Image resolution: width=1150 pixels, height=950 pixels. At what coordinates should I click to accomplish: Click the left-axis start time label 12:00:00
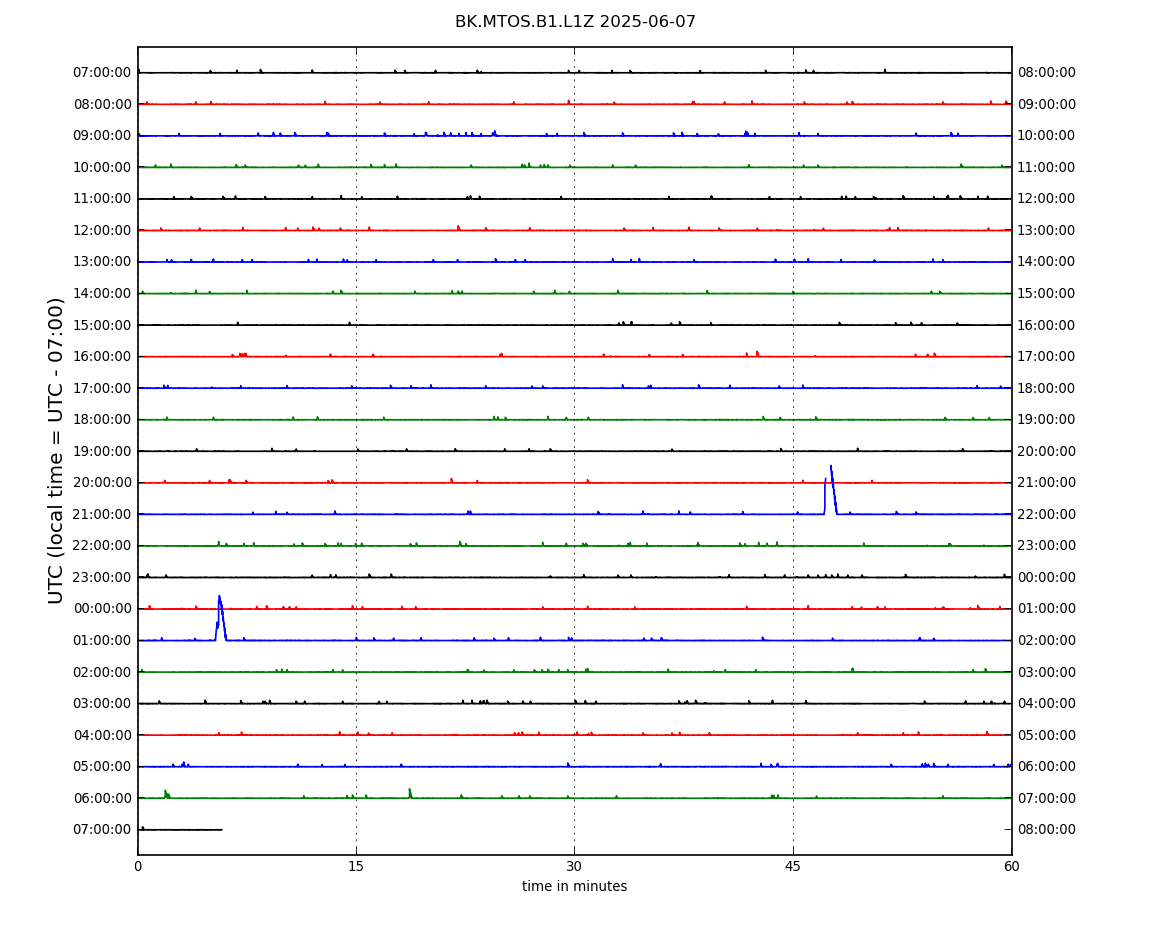(x=103, y=230)
